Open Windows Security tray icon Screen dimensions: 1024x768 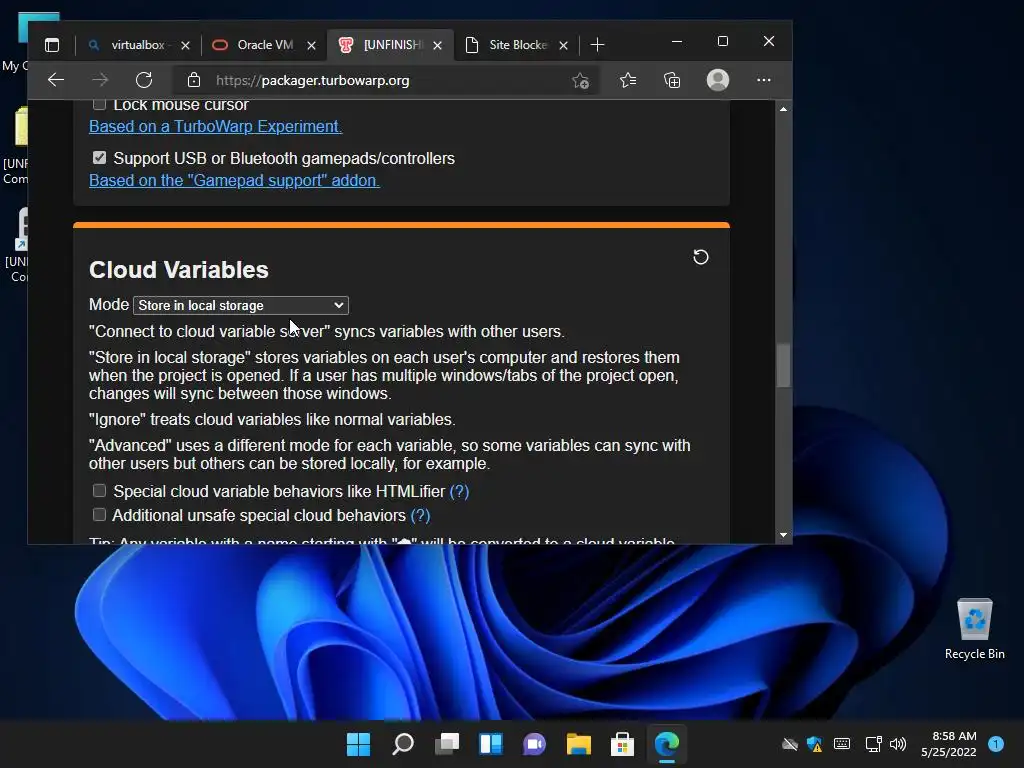814,744
